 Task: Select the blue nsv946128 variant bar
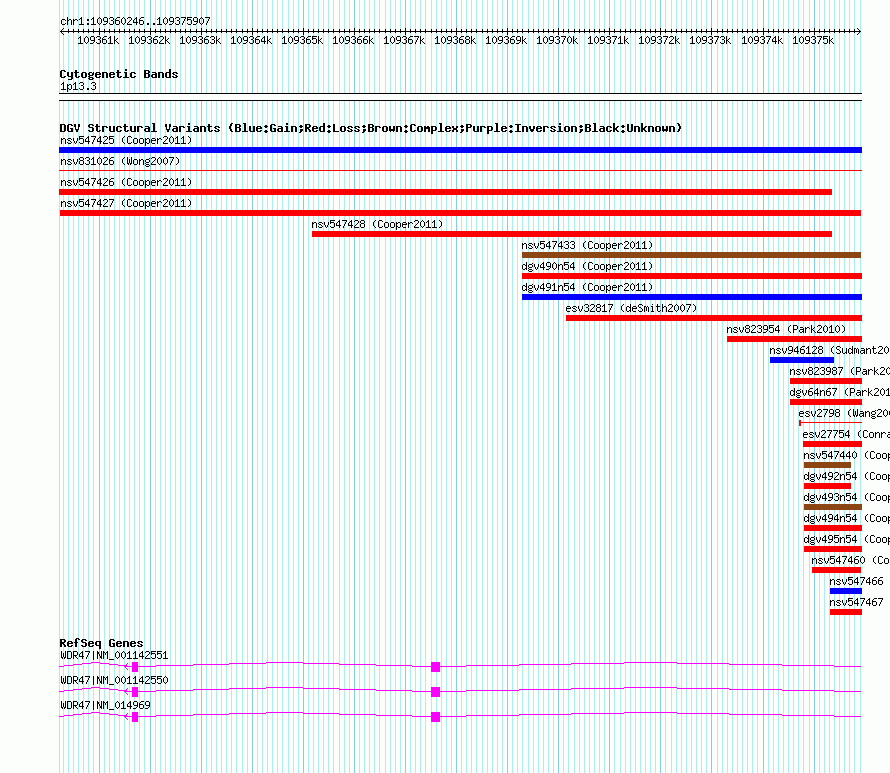pyautogui.click(x=801, y=360)
